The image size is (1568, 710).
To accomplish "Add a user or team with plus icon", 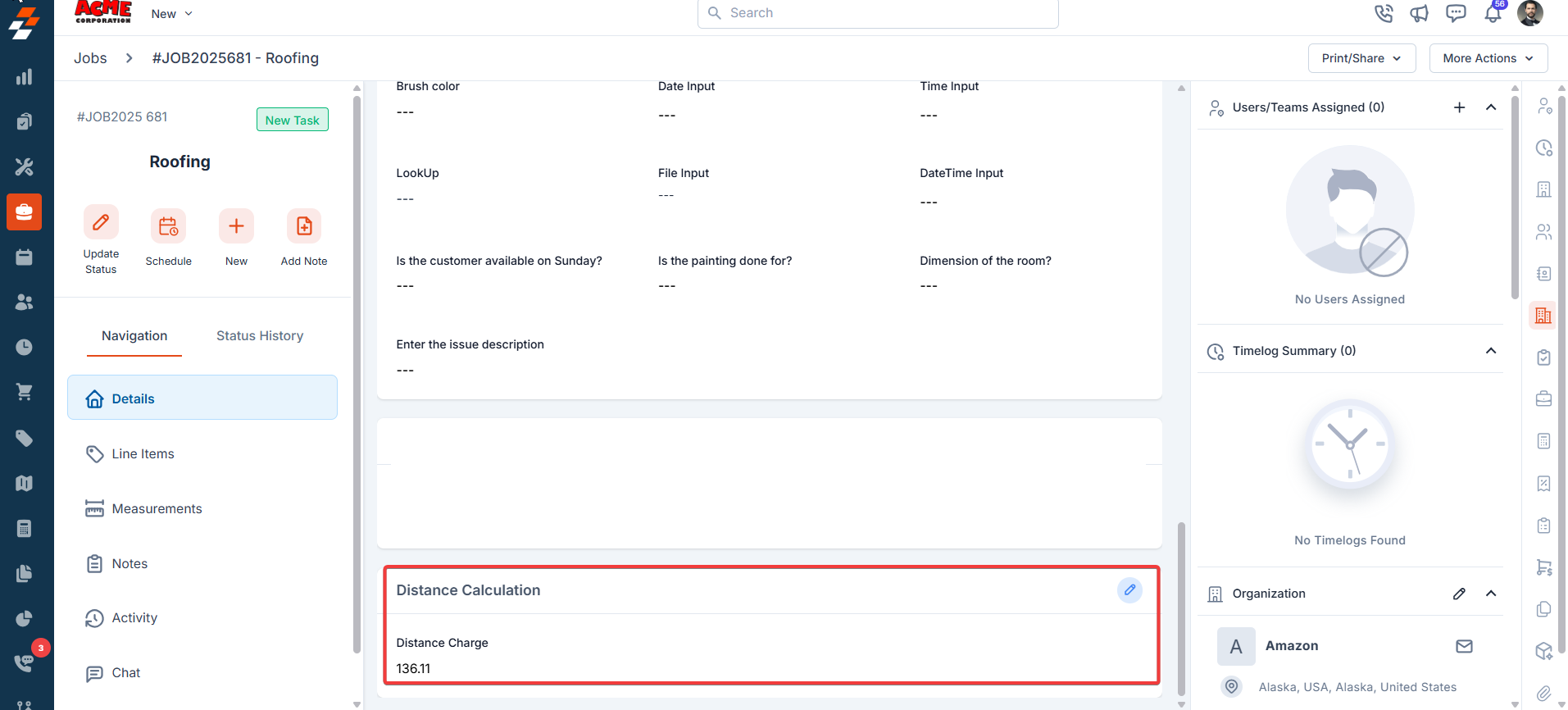I will click(1459, 107).
